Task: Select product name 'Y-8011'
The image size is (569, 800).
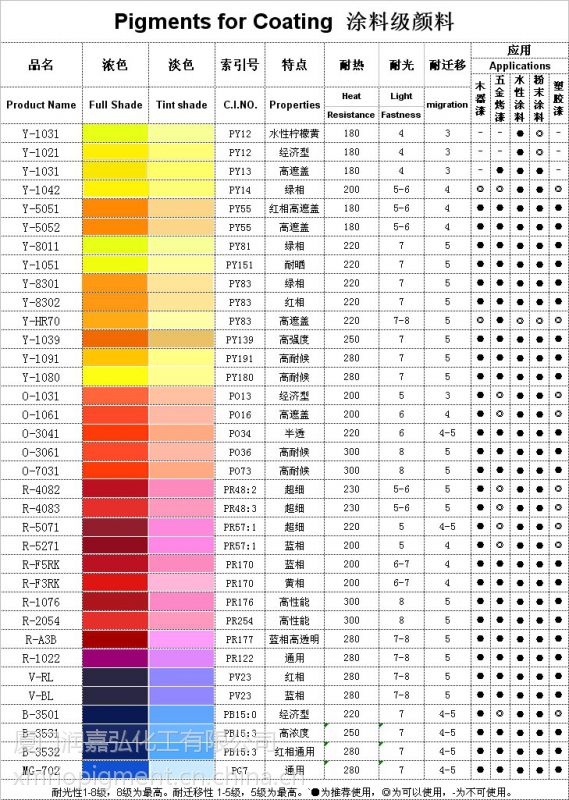Action: click(41, 246)
